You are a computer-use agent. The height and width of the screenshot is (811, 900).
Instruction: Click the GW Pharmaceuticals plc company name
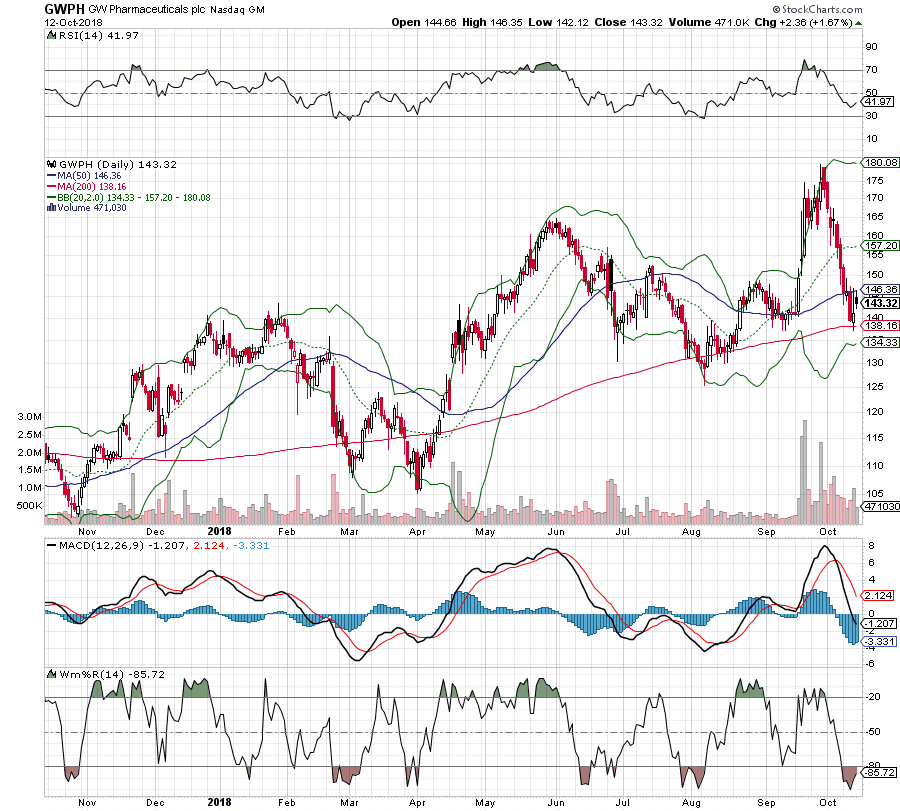148,10
